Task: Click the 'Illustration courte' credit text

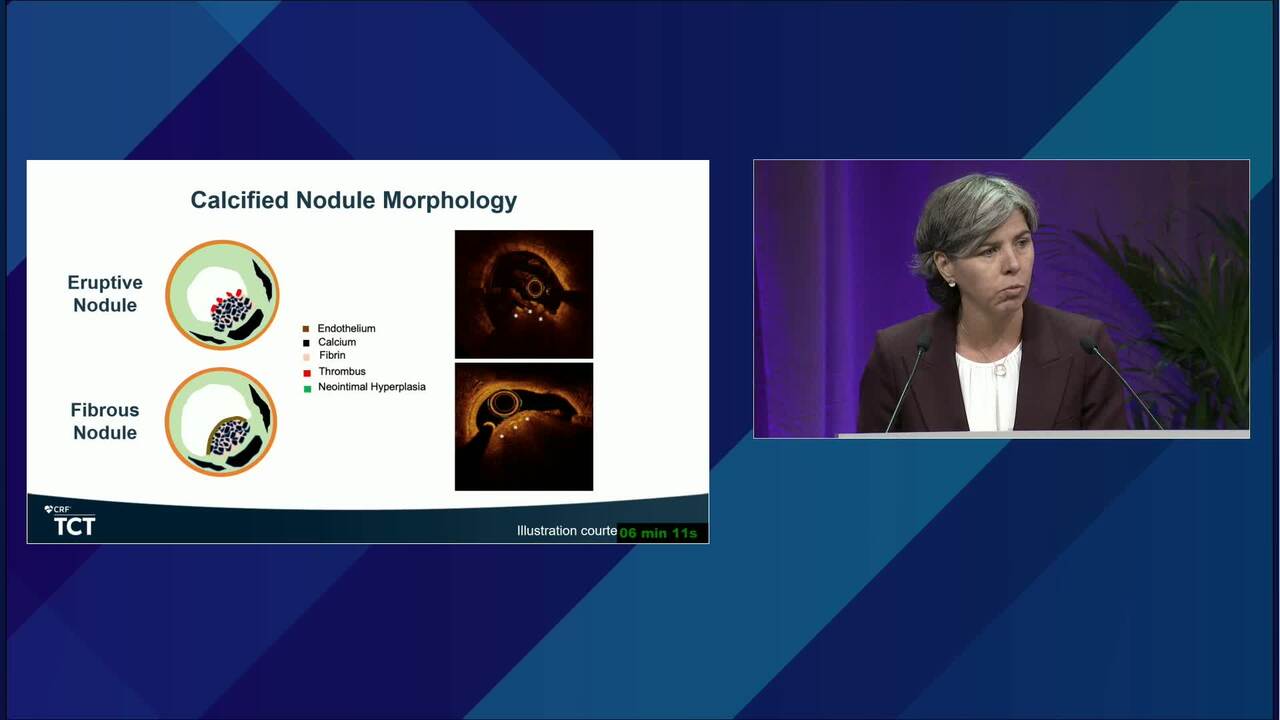Action: pyautogui.click(x=567, y=531)
